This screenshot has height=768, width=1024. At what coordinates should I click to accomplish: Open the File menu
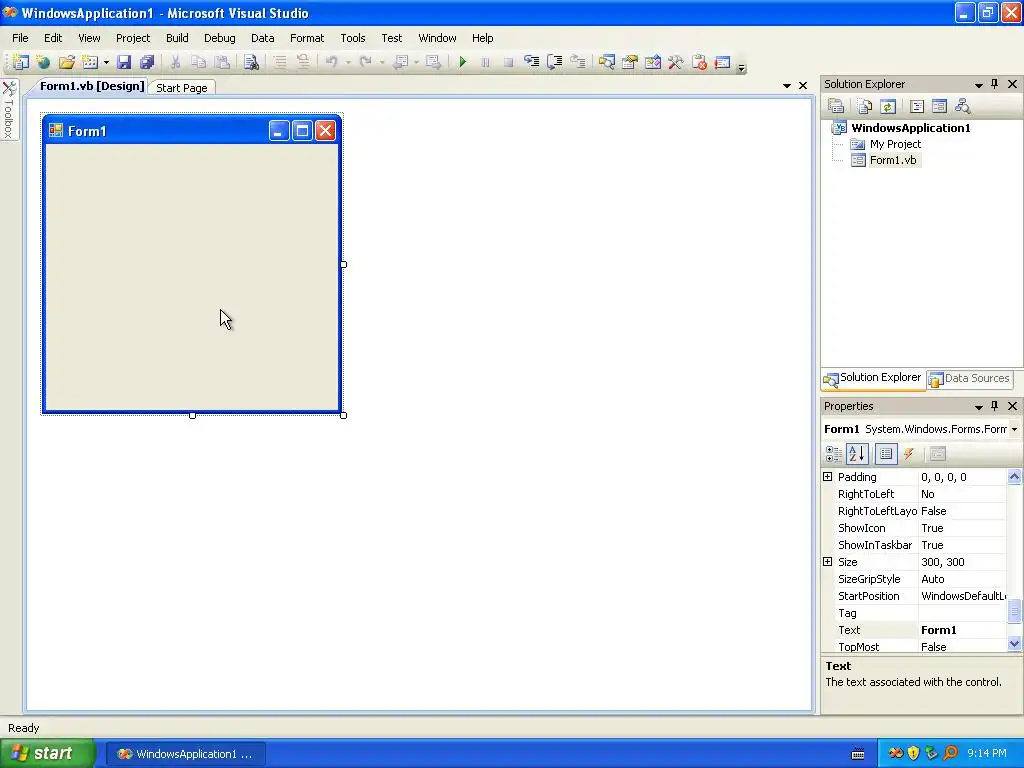pos(20,38)
